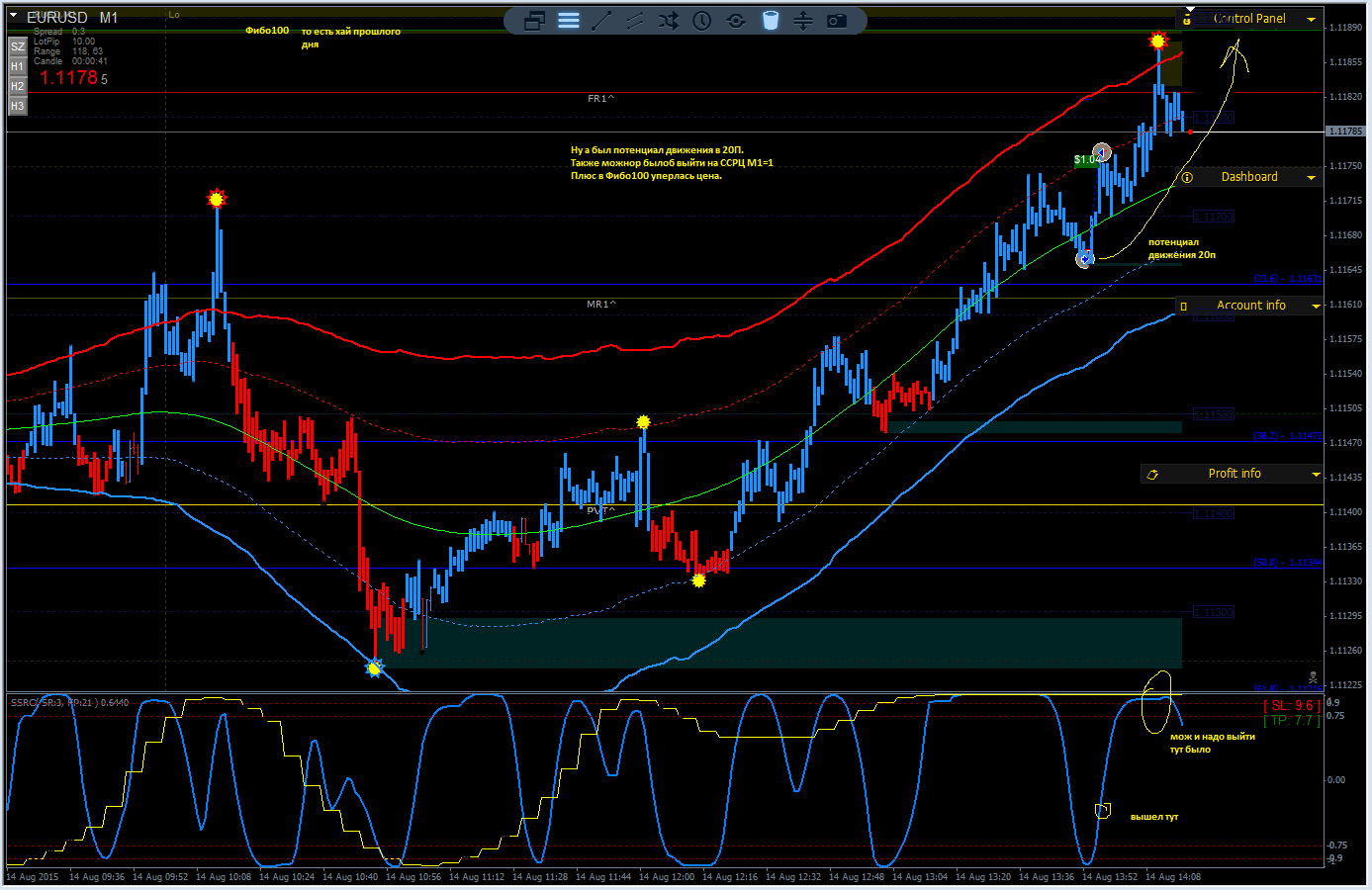This screenshot has height=890, width=1372.
Task: Click the square icon on Account info panel
Action: 1184,307
